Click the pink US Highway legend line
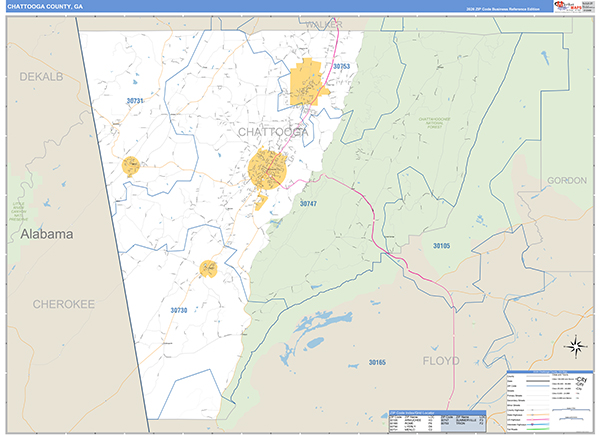This screenshot has height=435, width=600. 538,420
